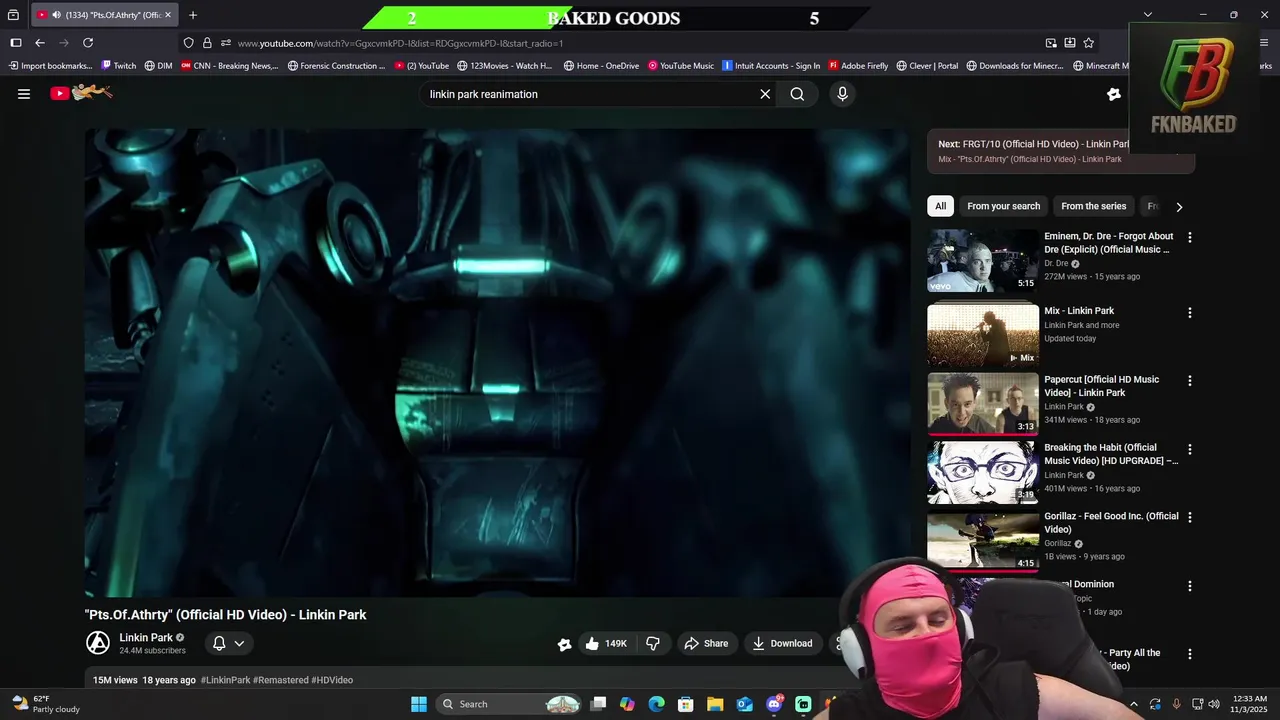Open the tab list icon in the title bar
The height and width of the screenshot is (720, 1280).
(13, 15)
